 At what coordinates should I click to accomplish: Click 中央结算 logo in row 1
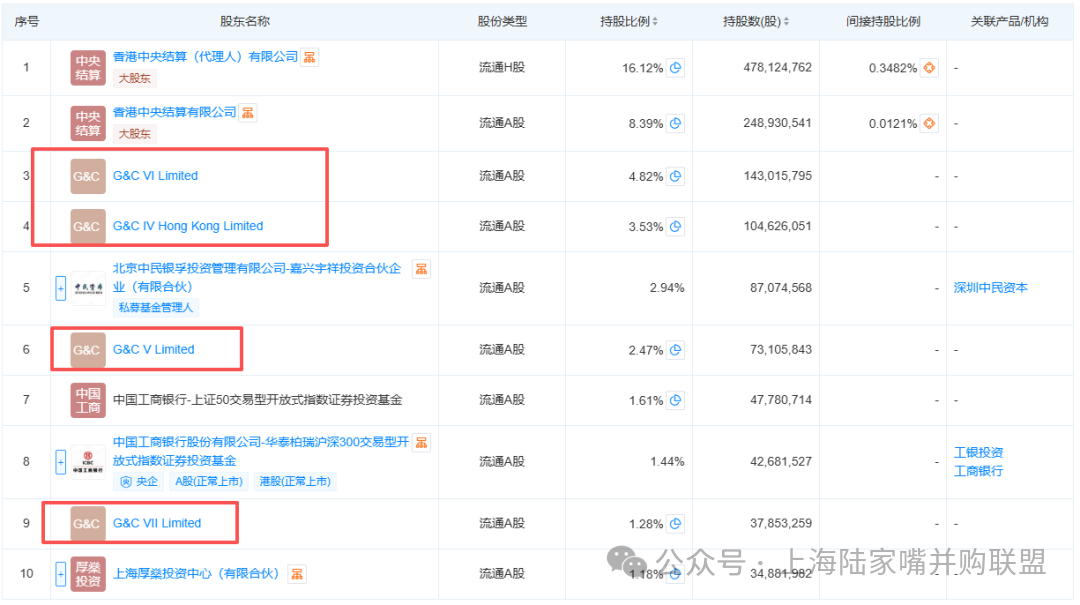88,68
